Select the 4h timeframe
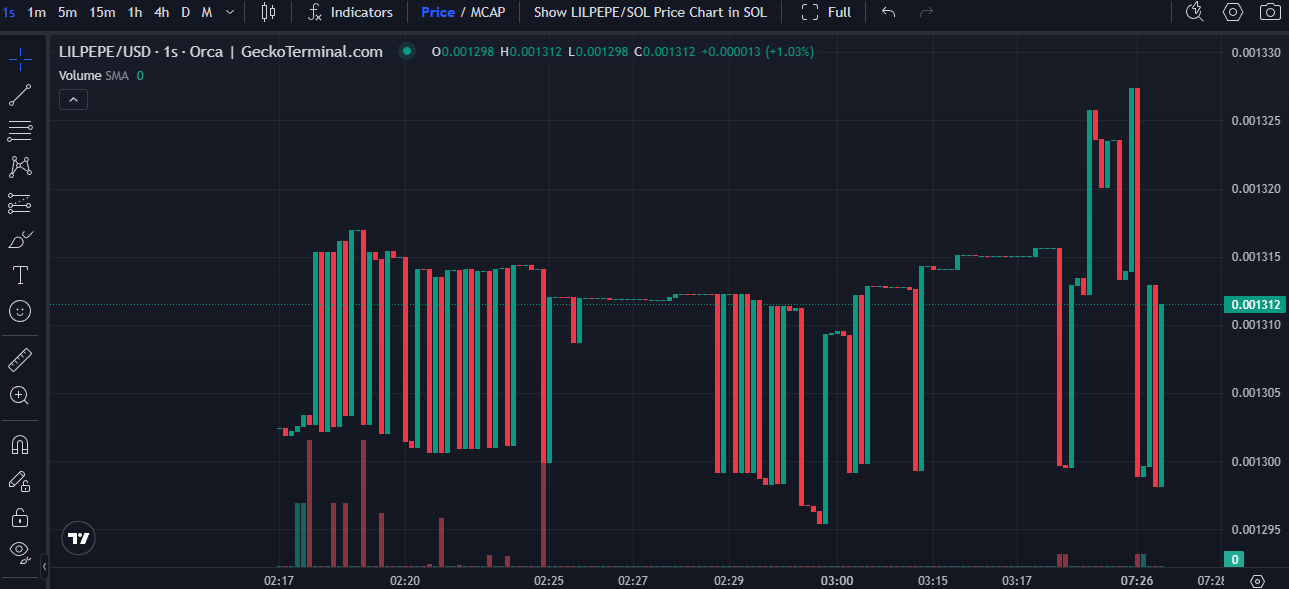Viewport: 1289px width, 589px height. tap(161, 12)
